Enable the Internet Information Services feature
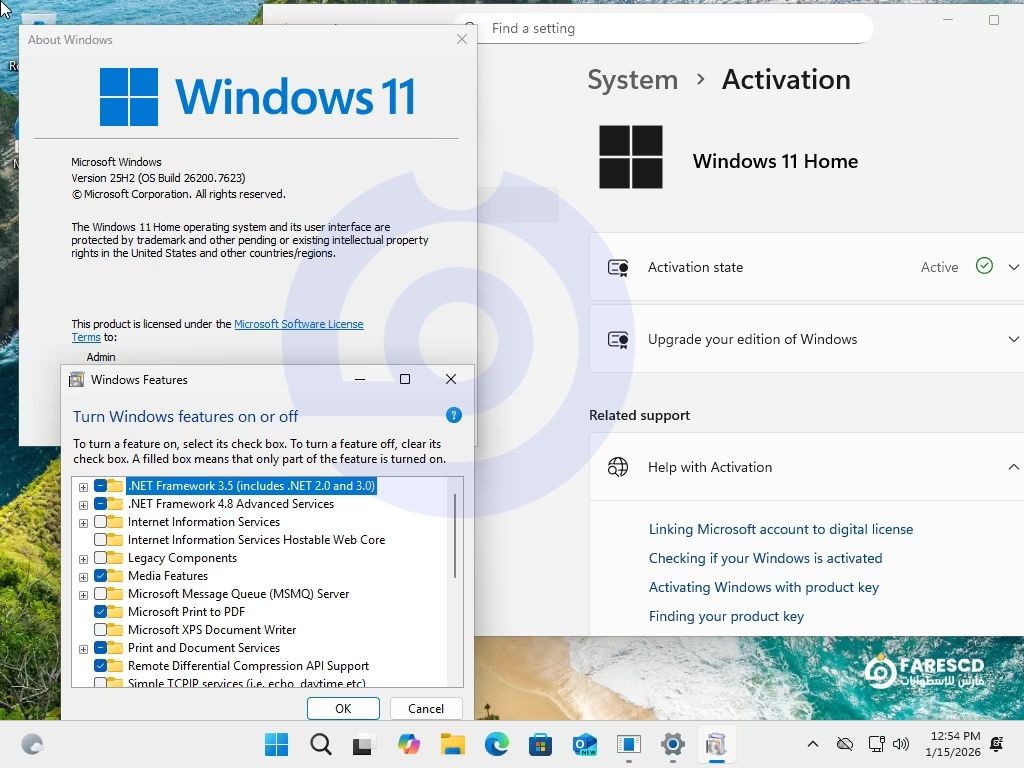The image size is (1024, 768). click(x=102, y=521)
